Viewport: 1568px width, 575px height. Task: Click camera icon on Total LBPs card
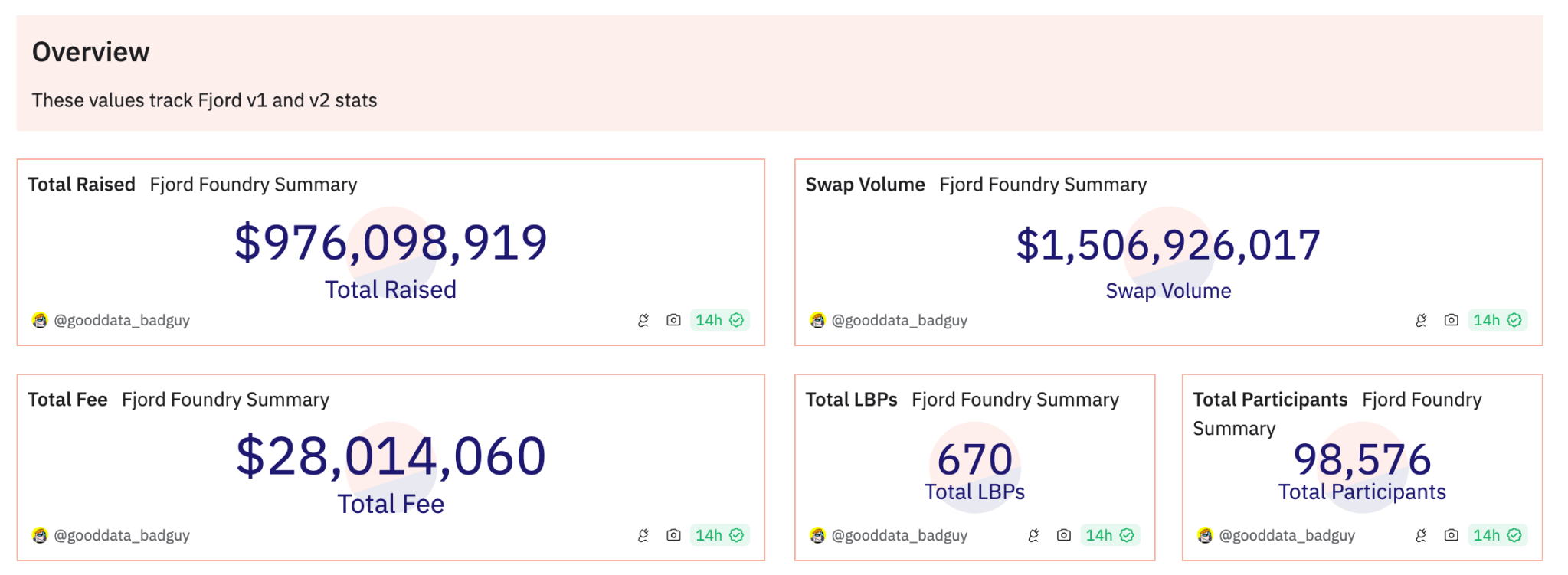coord(1063,535)
